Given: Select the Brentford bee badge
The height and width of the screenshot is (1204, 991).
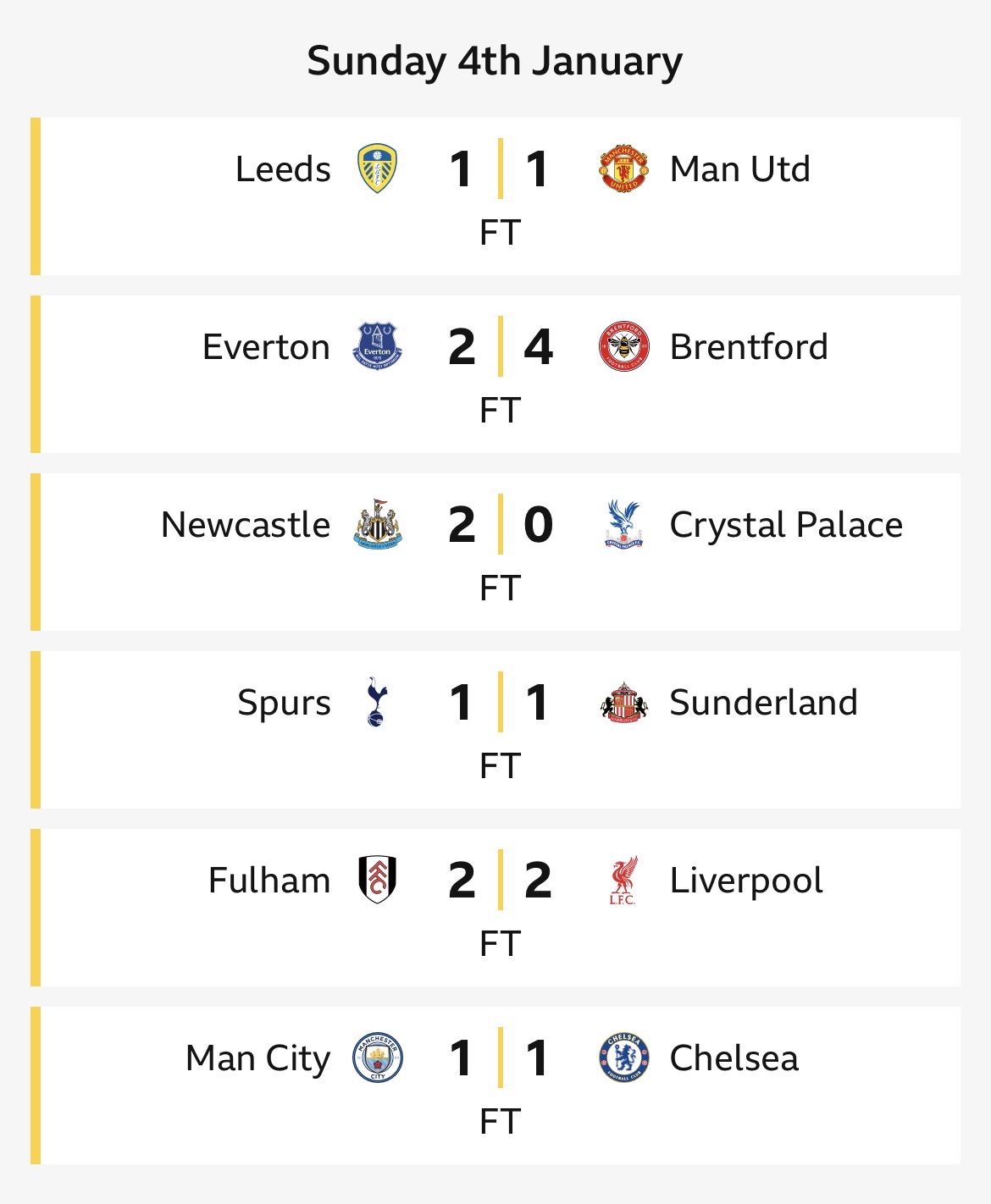Looking at the screenshot, I should [x=623, y=346].
